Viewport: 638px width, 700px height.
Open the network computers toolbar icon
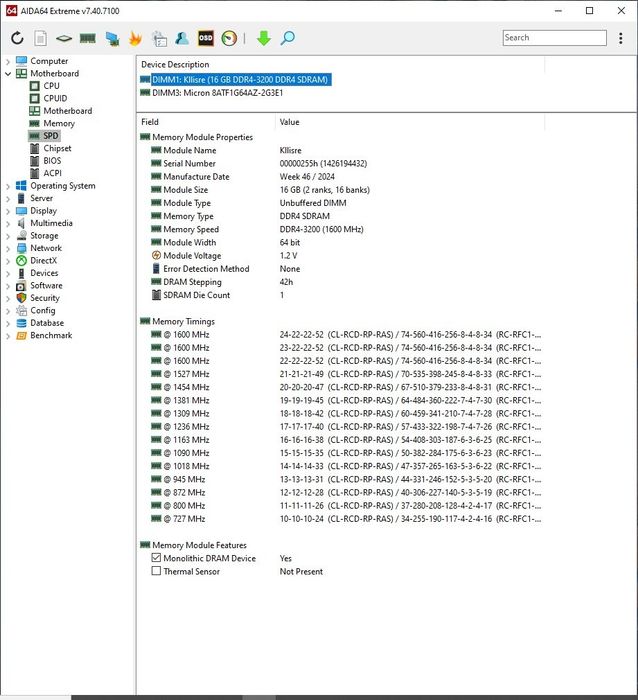click(112, 38)
